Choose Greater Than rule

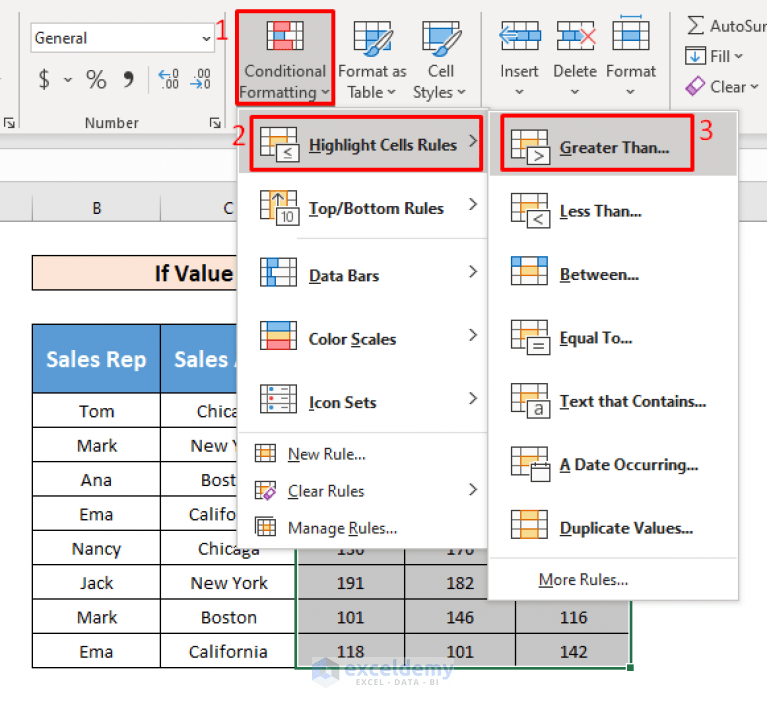tap(613, 144)
